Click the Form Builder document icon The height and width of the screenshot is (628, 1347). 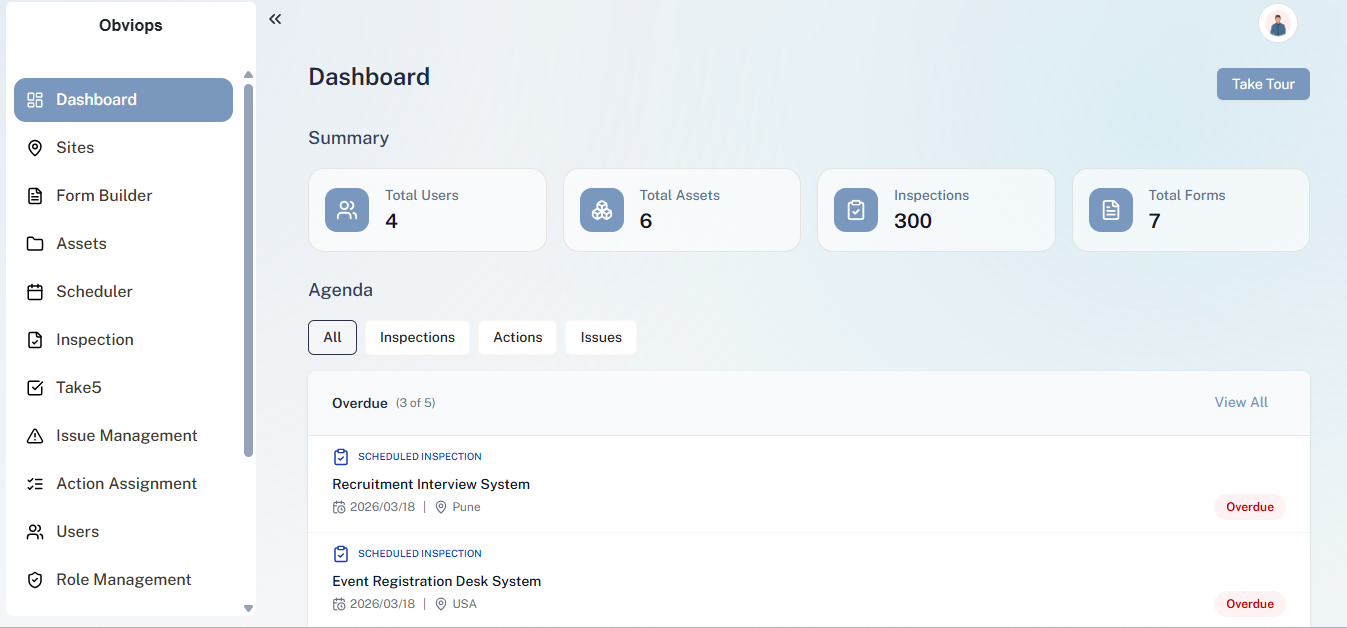tap(35, 195)
